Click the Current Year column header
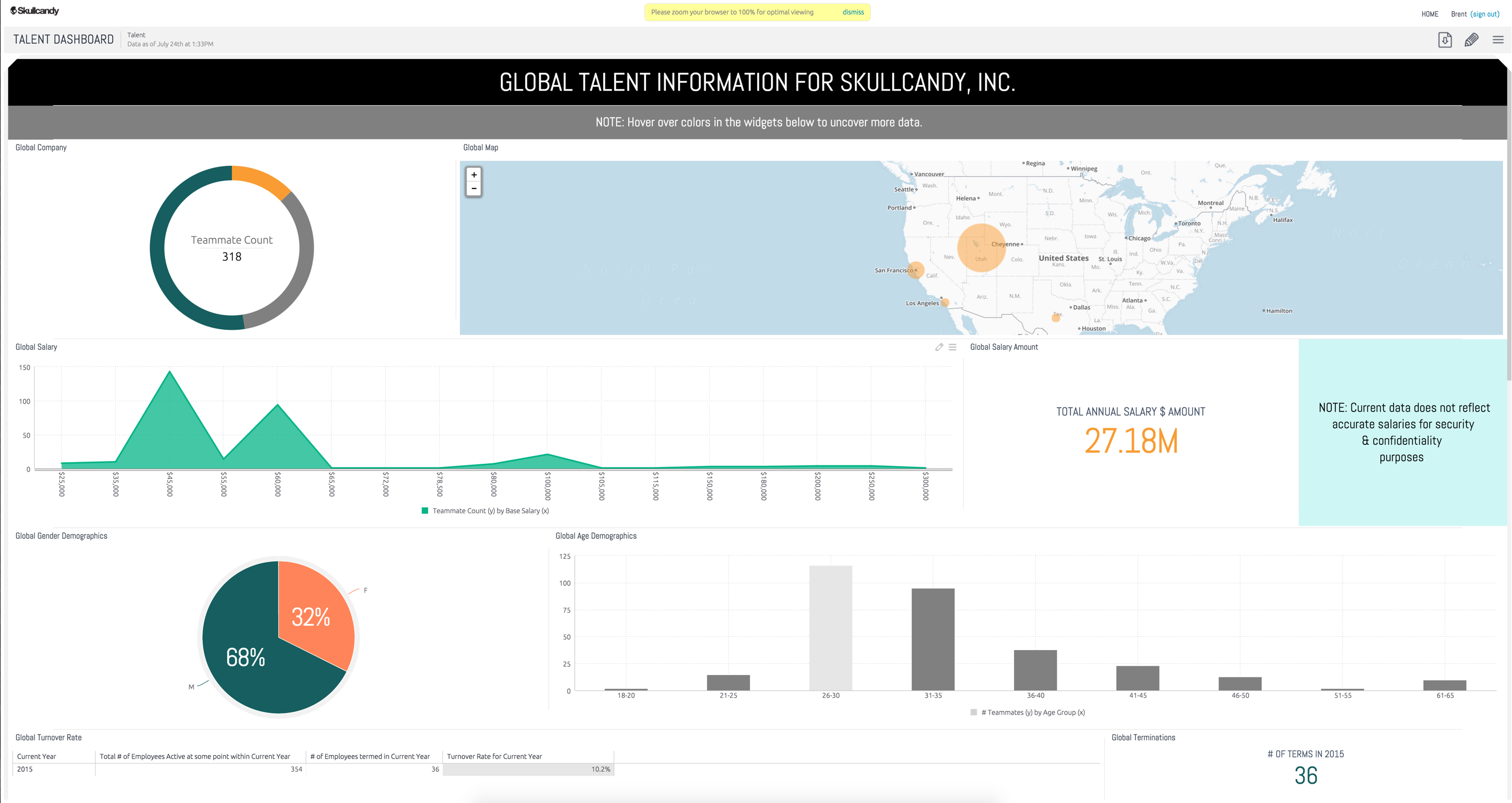Viewport: 1512px width, 803px height. [x=36, y=756]
